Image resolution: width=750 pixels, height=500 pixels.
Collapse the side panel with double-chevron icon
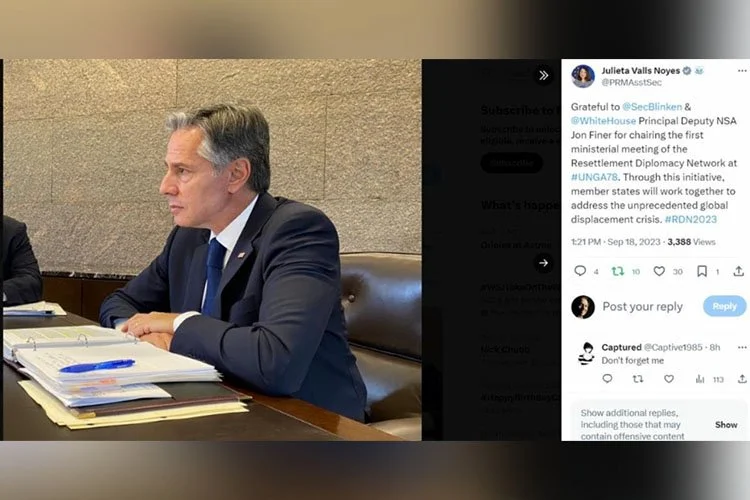point(543,75)
